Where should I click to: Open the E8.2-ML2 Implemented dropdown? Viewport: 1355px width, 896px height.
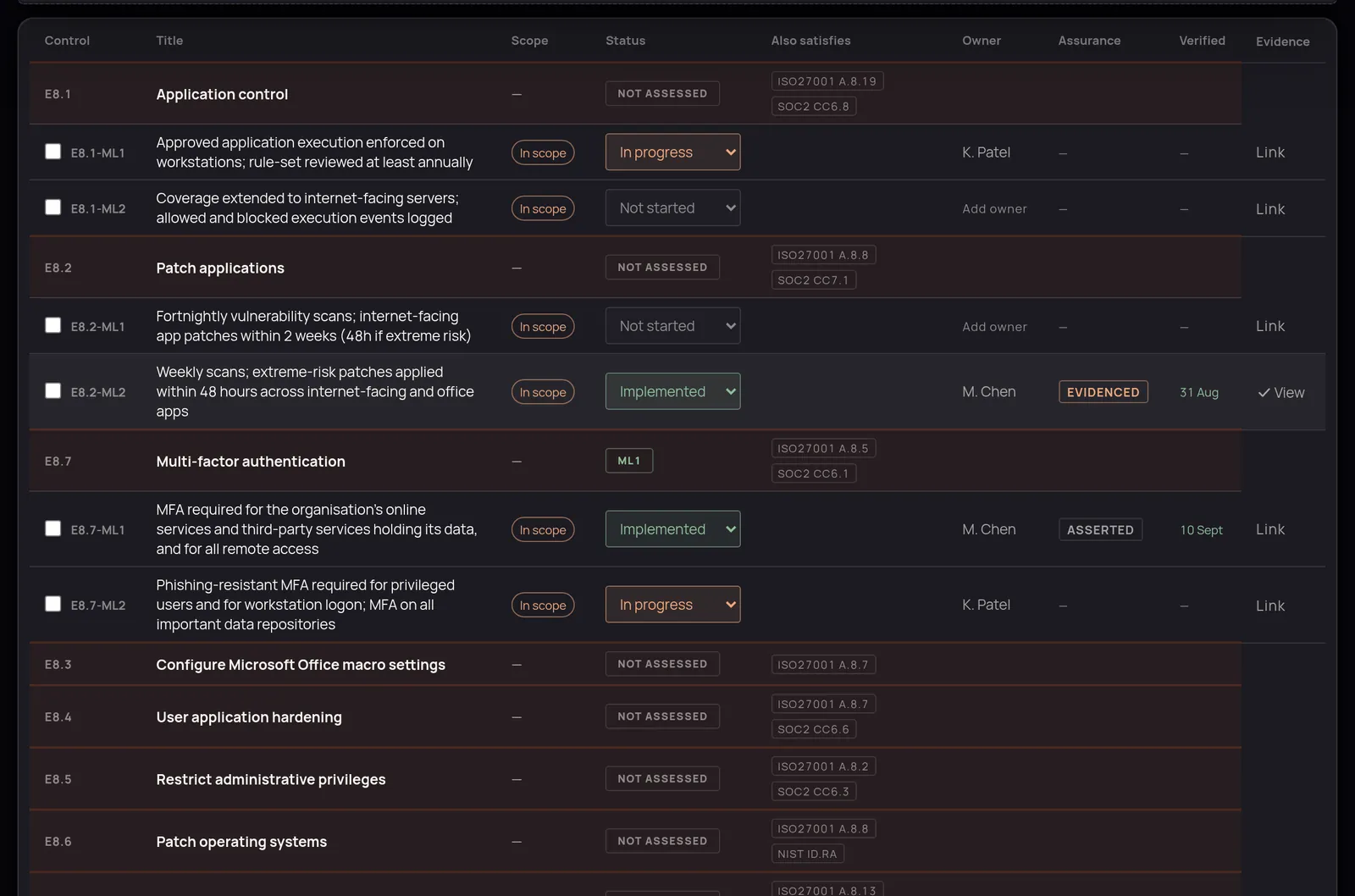tap(672, 391)
